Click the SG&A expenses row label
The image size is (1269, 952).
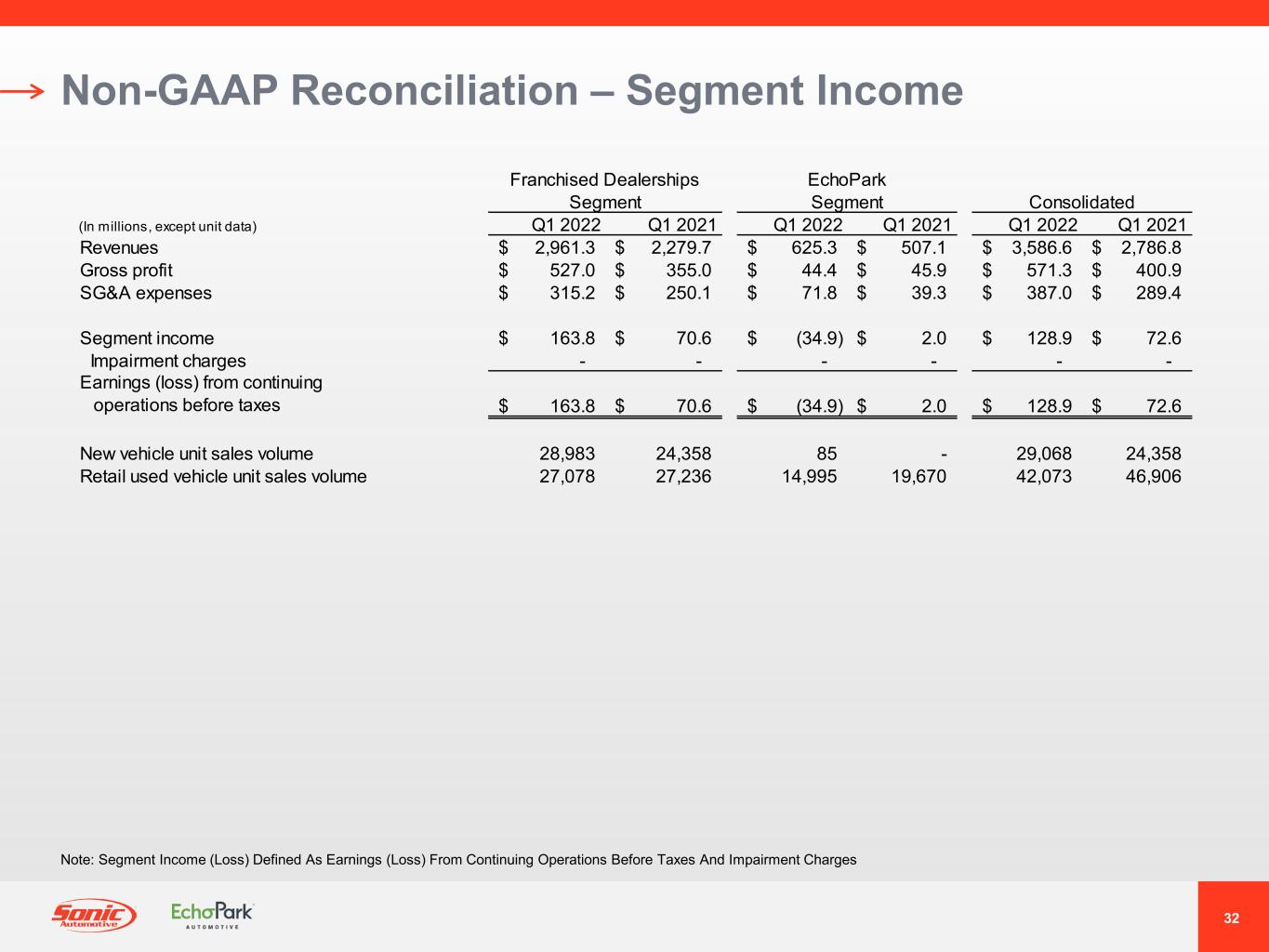146,293
